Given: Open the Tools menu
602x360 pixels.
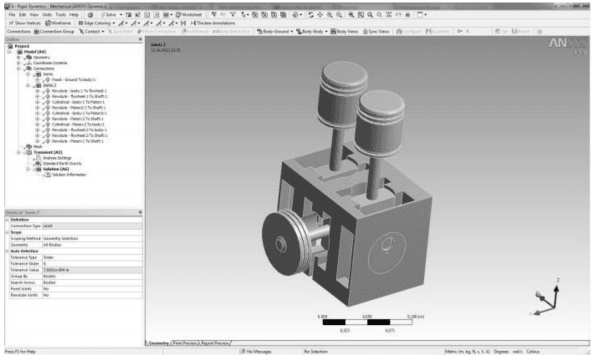Looking at the screenshot, I should (61, 15).
